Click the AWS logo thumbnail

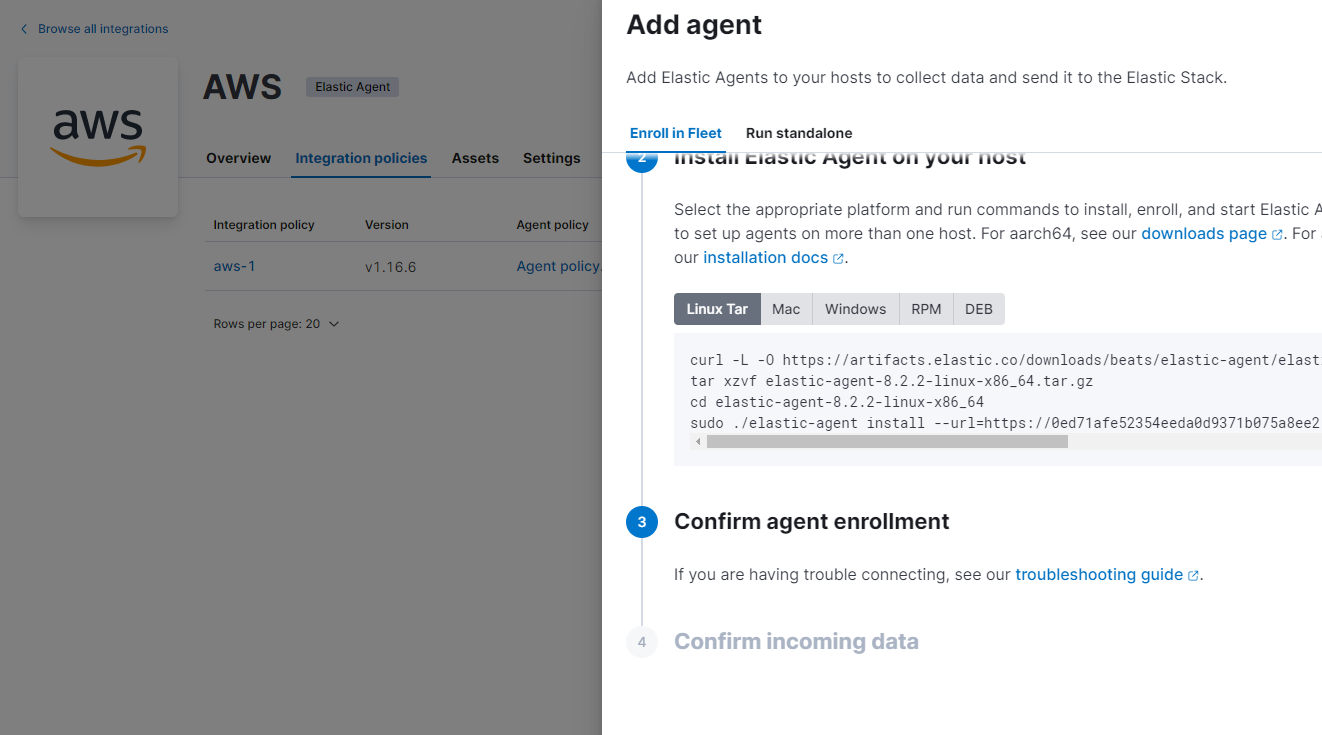pos(98,137)
